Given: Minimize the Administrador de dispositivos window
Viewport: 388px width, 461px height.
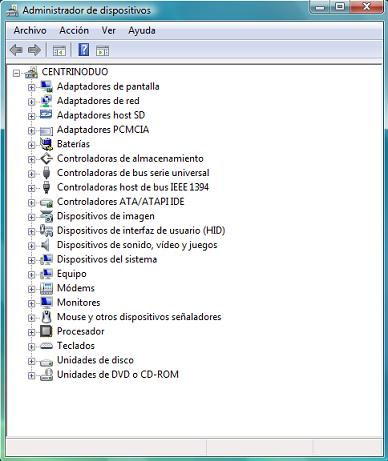Looking at the screenshot, I should [x=320, y=7].
